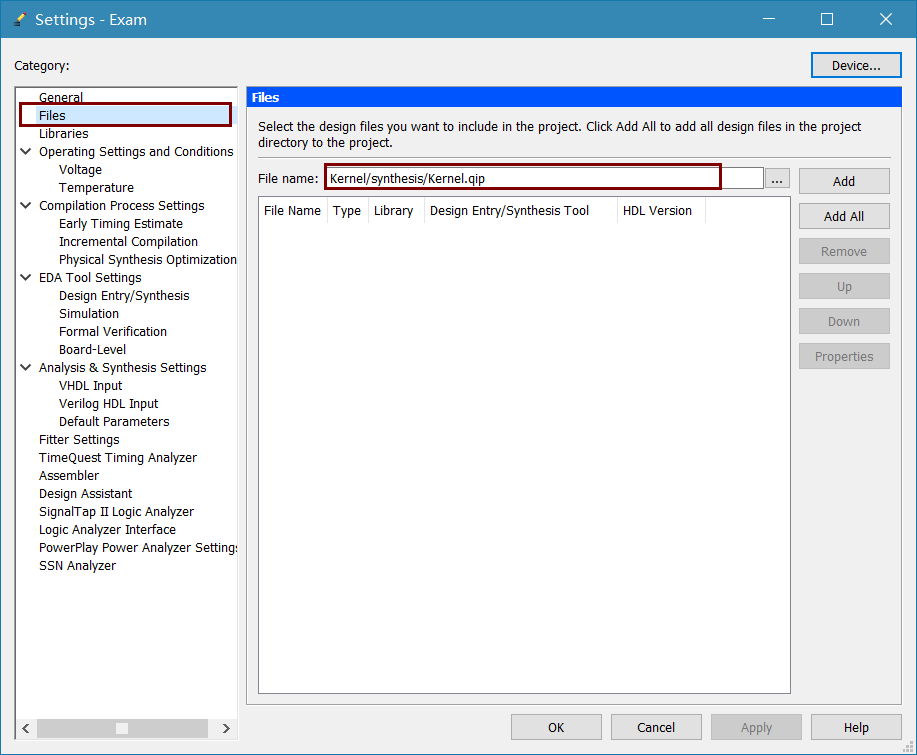Open Default Parameters page

point(114,422)
